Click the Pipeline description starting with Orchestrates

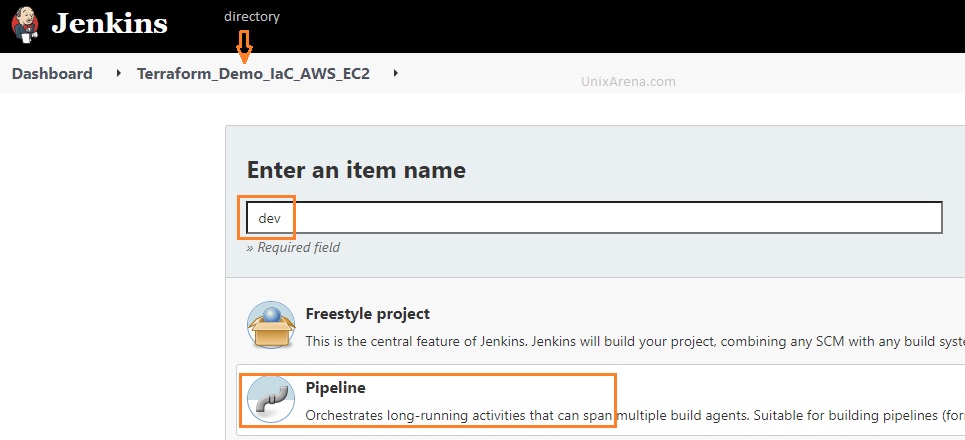635,415
